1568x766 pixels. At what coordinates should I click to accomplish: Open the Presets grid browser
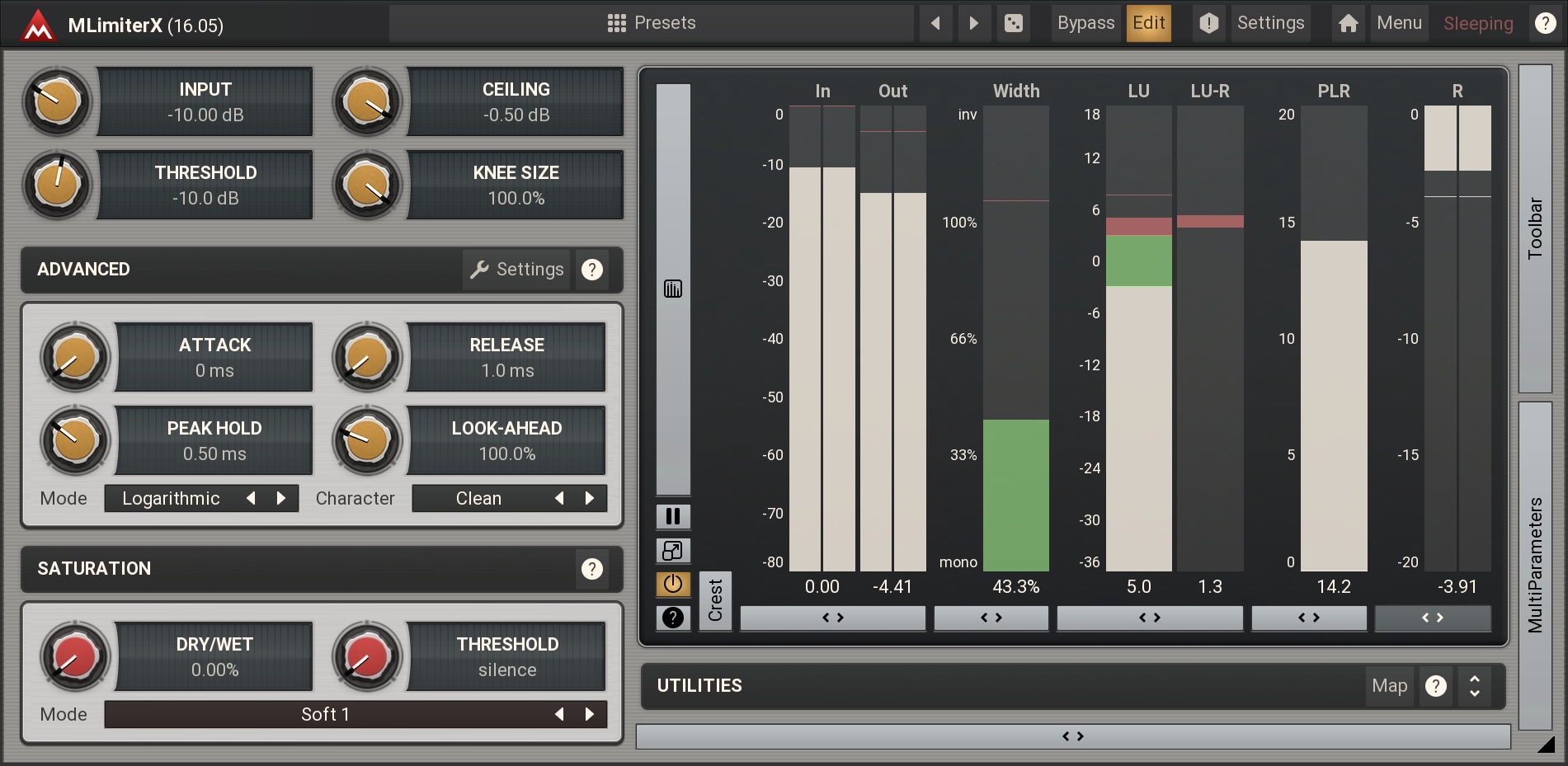[x=652, y=23]
